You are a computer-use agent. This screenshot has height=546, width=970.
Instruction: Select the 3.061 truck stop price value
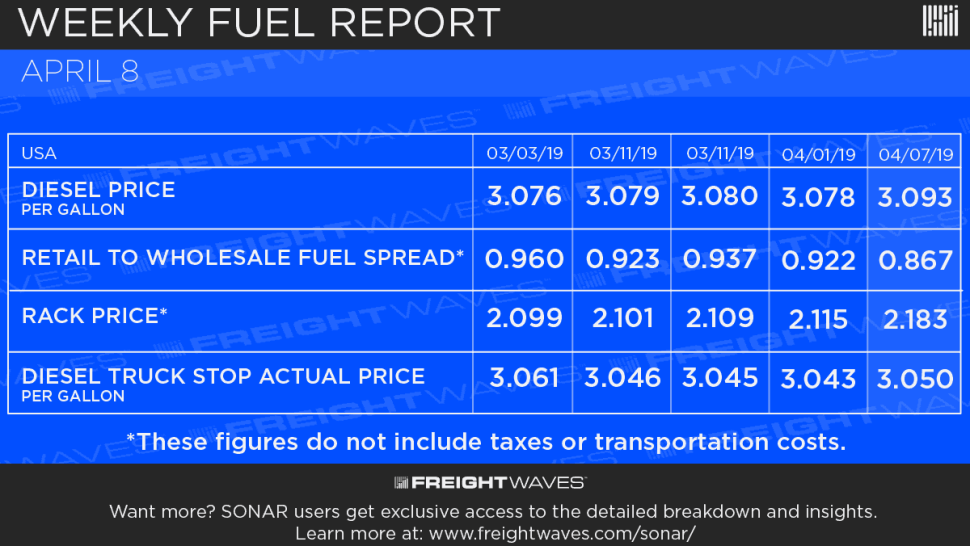pos(524,377)
